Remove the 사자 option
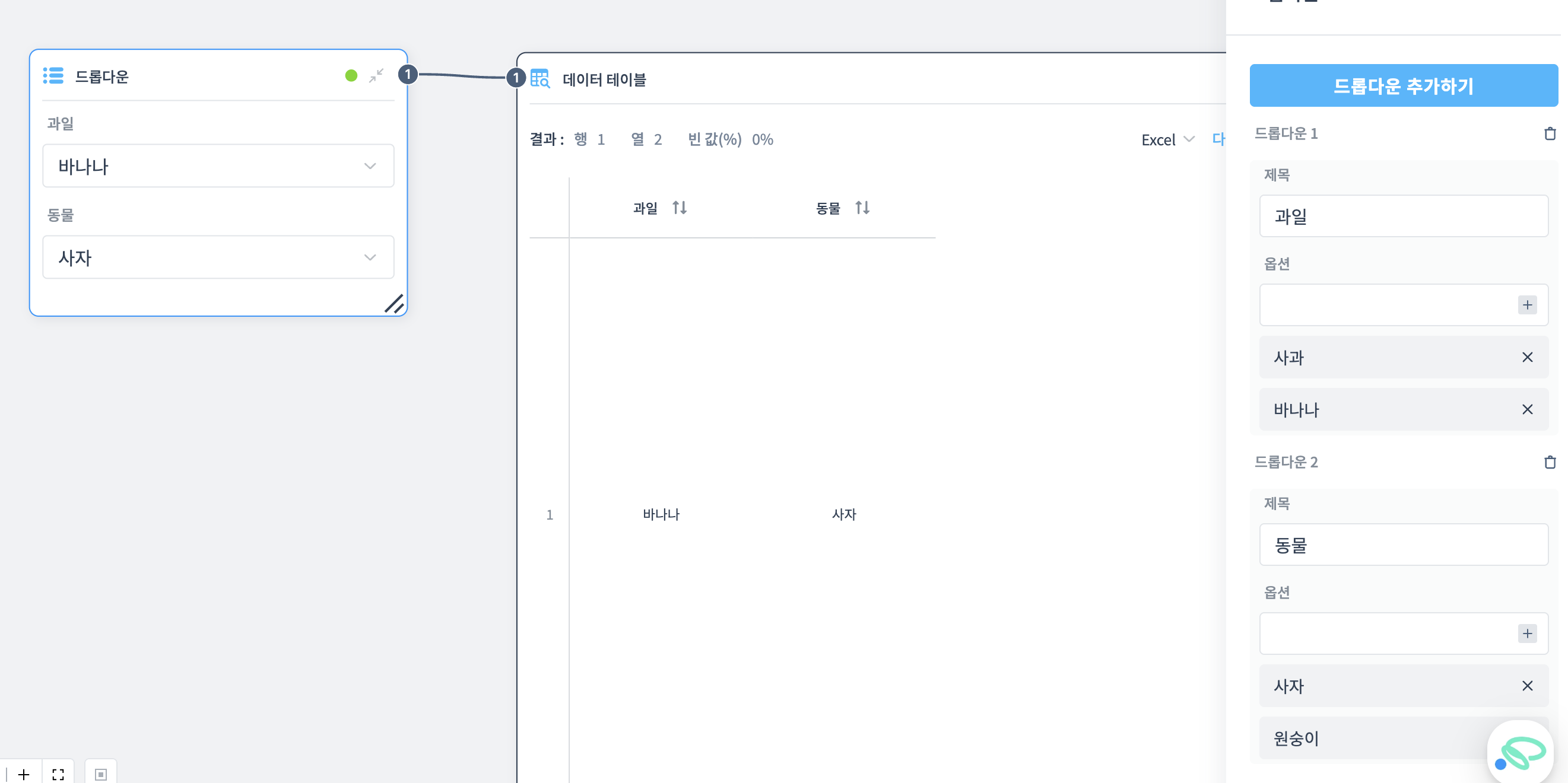The image size is (1568, 783). pos(1526,686)
